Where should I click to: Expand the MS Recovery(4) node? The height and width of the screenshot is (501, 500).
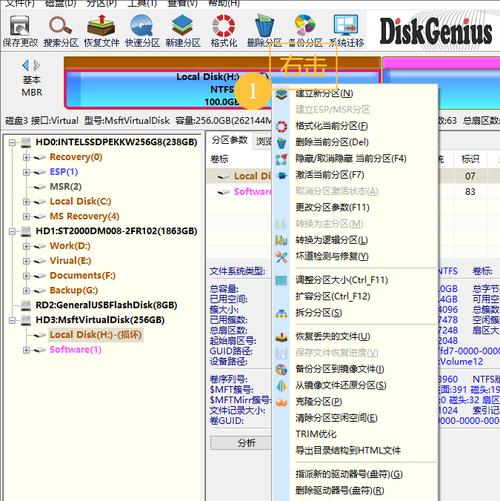pos(26,217)
